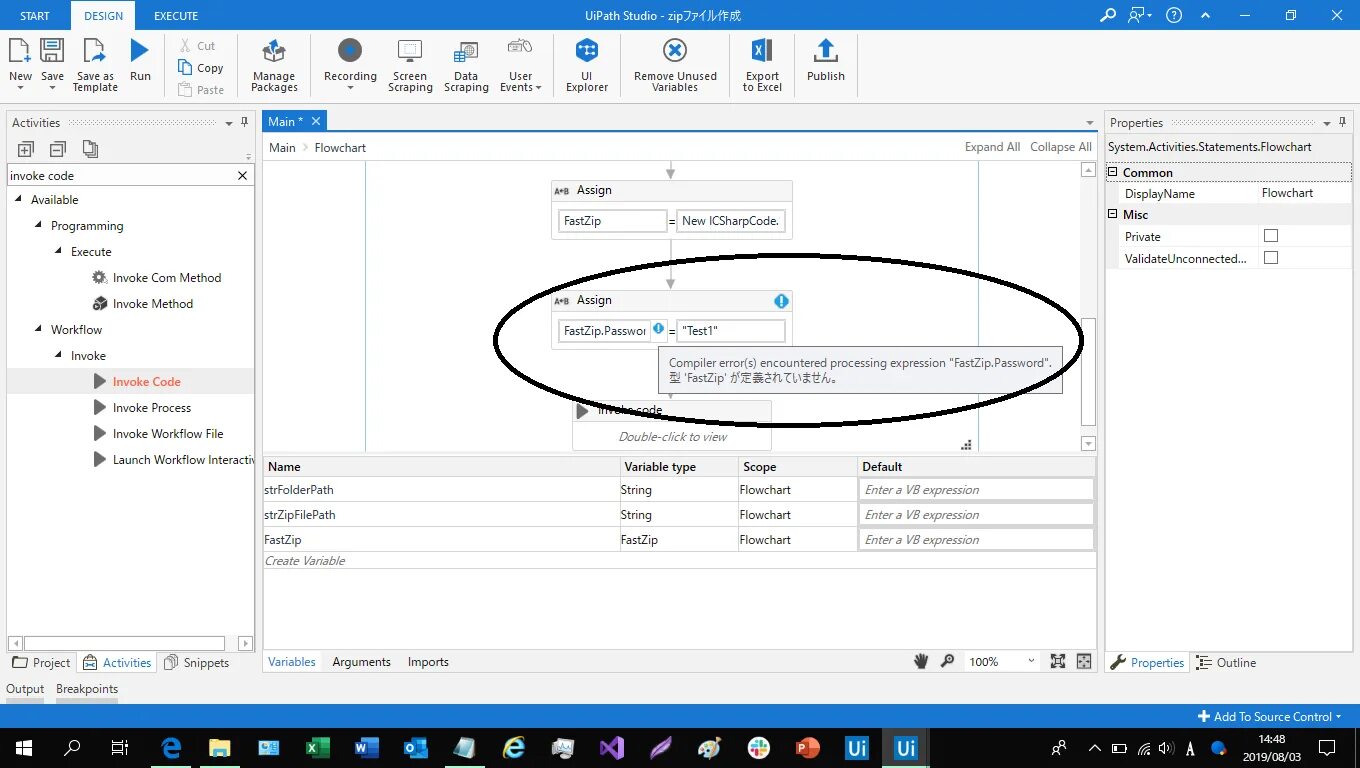Launch Data Scraping tool
This screenshot has width=1360, height=768.
pyautogui.click(x=466, y=66)
